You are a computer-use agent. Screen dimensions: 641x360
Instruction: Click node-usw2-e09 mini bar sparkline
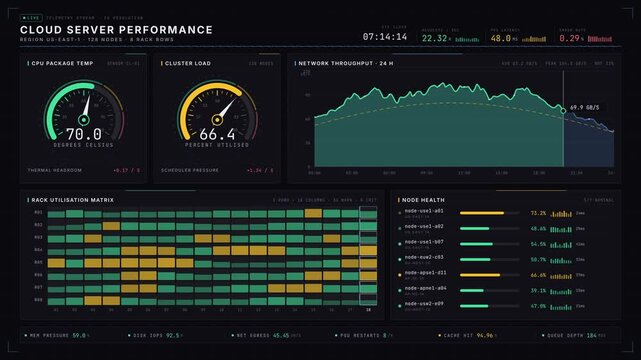tap(561, 306)
